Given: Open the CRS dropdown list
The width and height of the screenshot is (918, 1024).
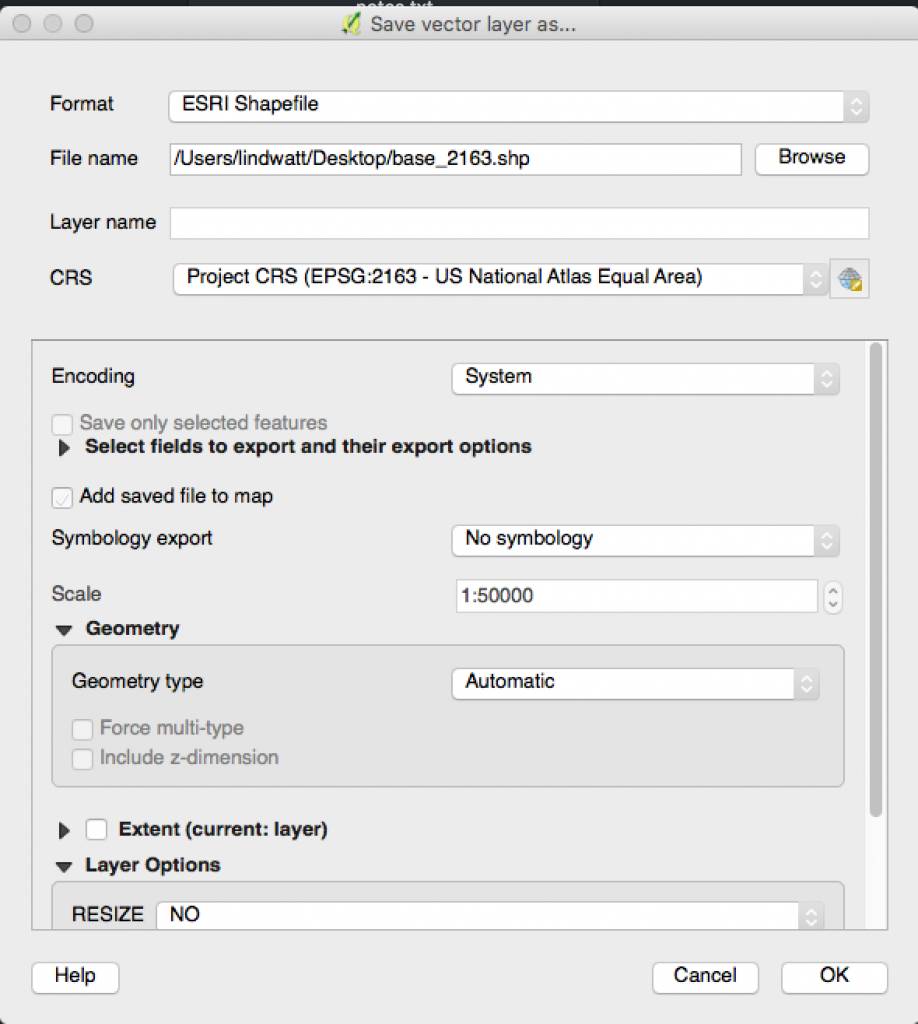Looking at the screenshot, I should [500, 279].
